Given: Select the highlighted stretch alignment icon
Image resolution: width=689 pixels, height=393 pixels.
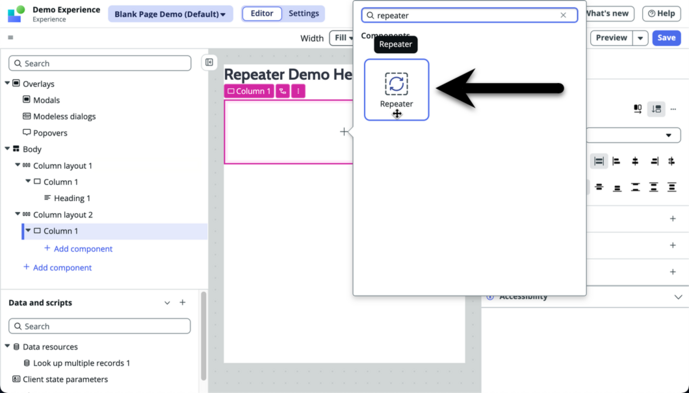Looking at the screenshot, I should [598, 161].
